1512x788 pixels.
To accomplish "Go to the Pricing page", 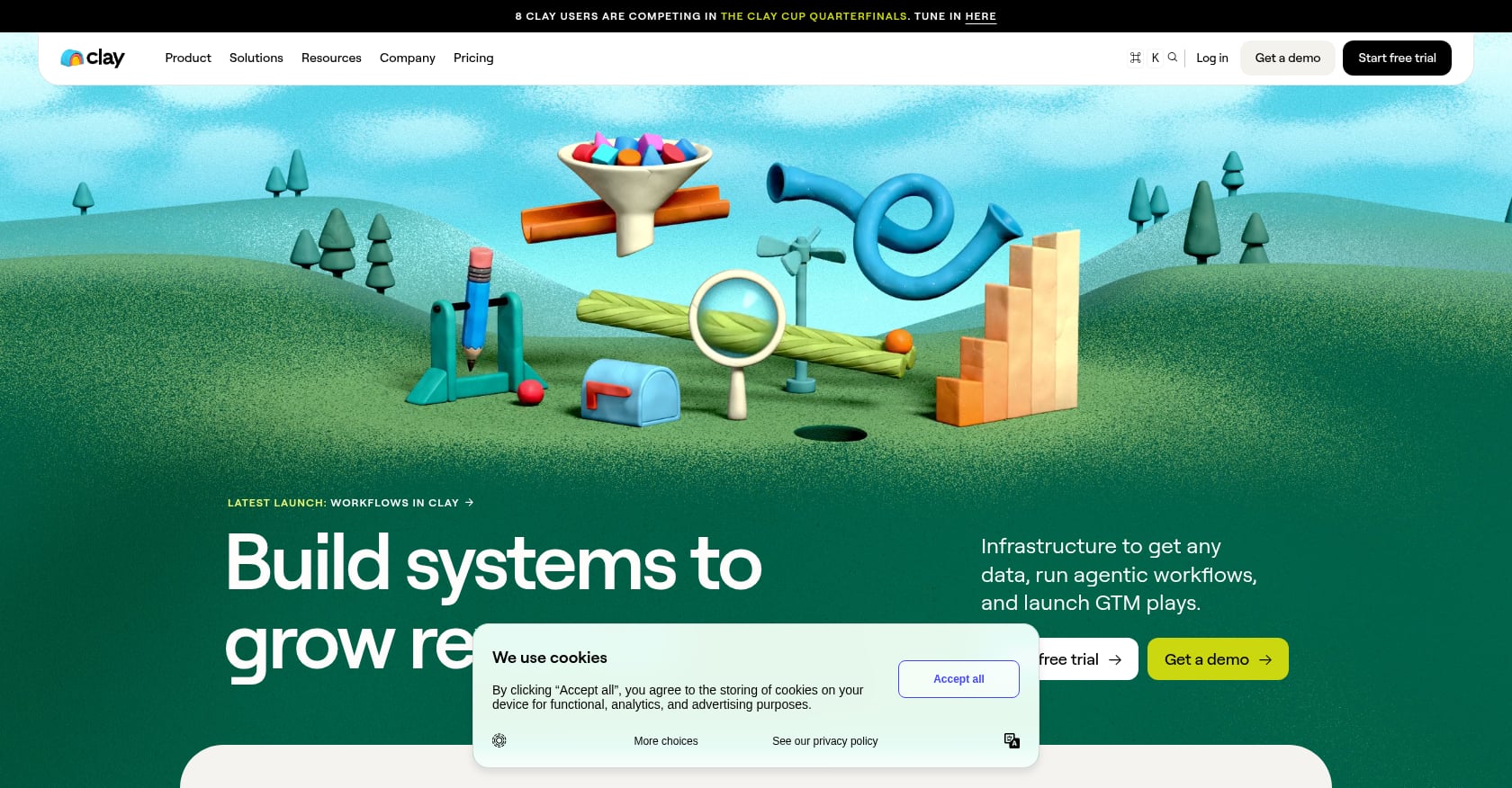I will 473,58.
